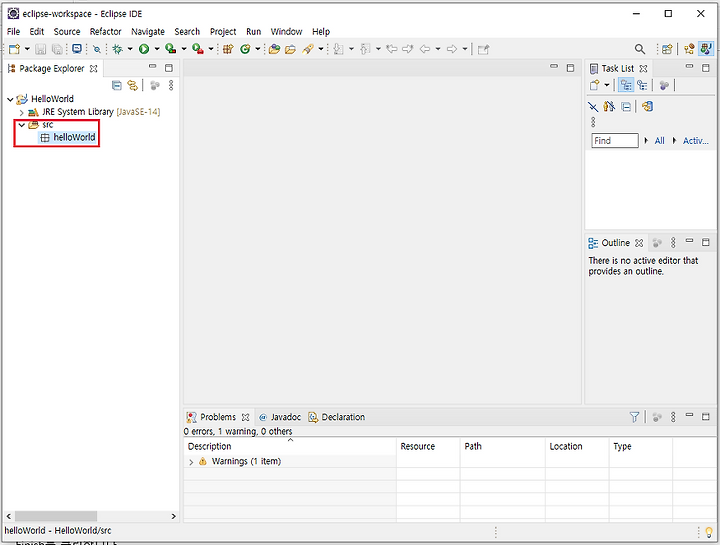Click the Open Perspective icon
This screenshot has height=545, width=720.
pos(667,49)
